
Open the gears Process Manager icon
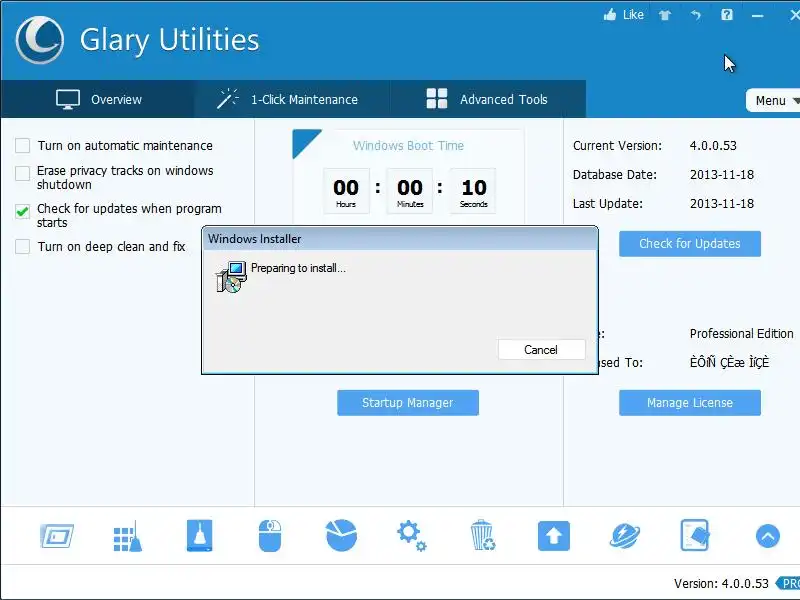(412, 536)
